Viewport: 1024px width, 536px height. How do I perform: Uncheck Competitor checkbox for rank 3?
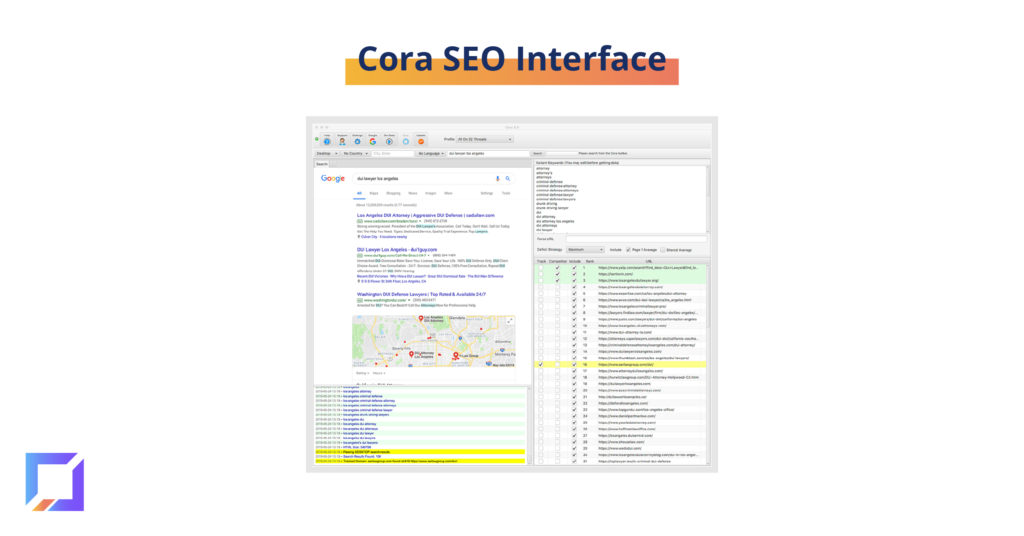click(x=557, y=281)
